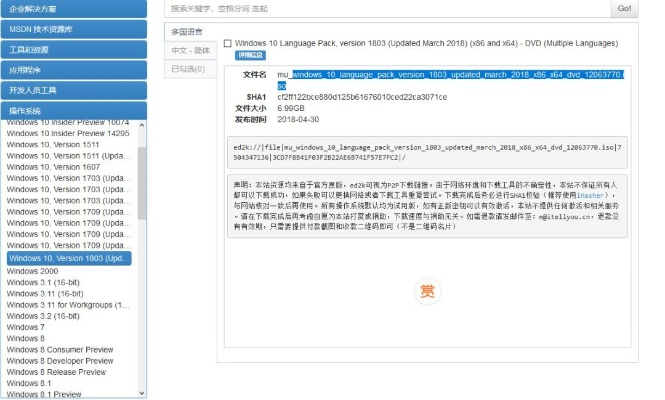Click the 详细信息 details button
Image resolution: width=665 pixels, height=400 pixels.
(x=250, y=55)
